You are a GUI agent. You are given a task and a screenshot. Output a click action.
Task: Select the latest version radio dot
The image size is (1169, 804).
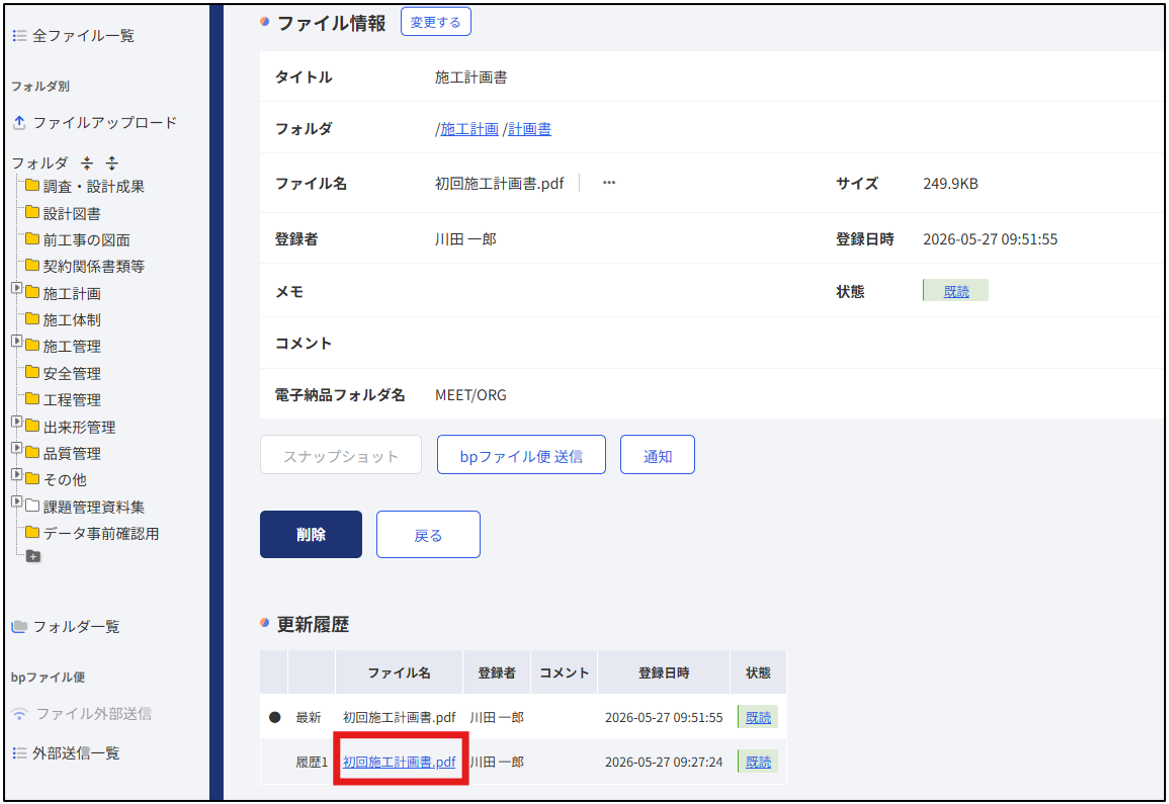274,717
